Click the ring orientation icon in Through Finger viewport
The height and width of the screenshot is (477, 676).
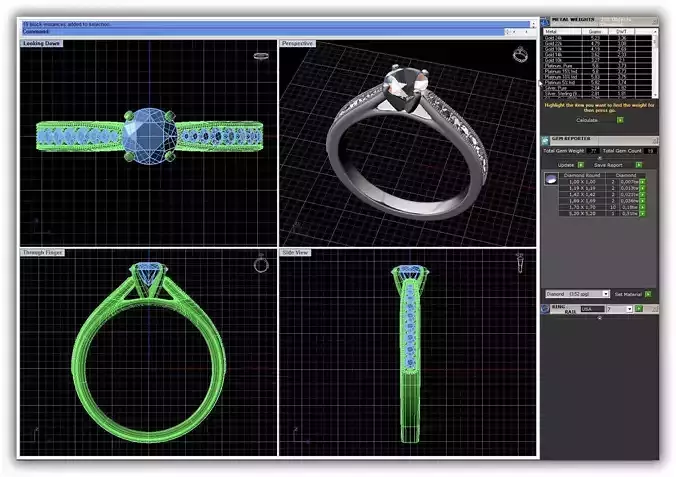pyautogui.click(x=261, y=264)
